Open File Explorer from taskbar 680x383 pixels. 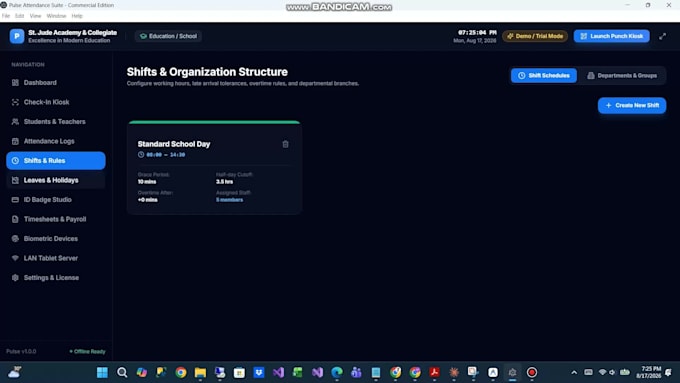click(x=200, y=373)
